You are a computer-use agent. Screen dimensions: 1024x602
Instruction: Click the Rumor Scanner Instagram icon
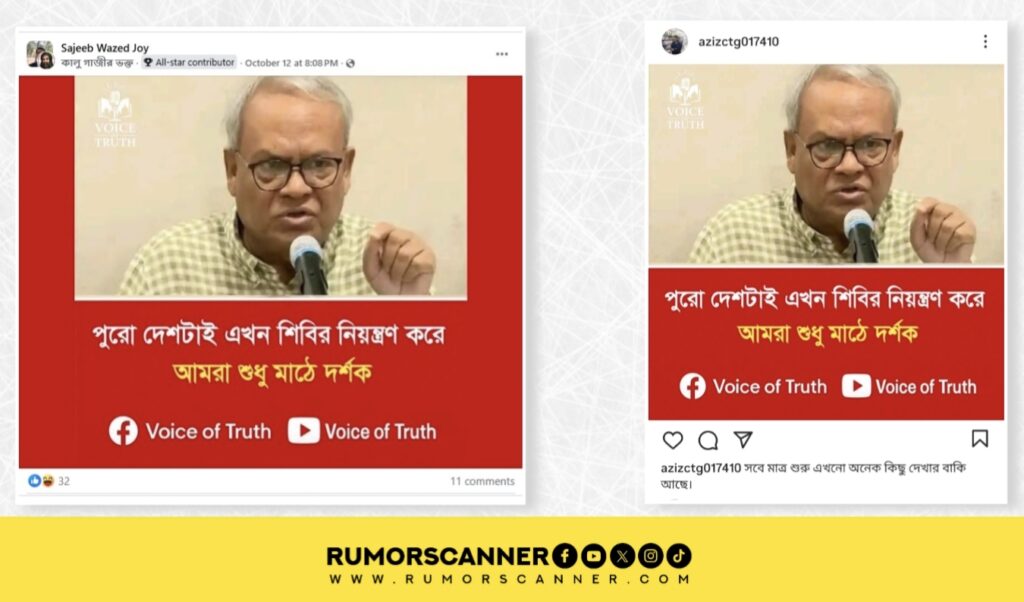(x=650, y=556)
